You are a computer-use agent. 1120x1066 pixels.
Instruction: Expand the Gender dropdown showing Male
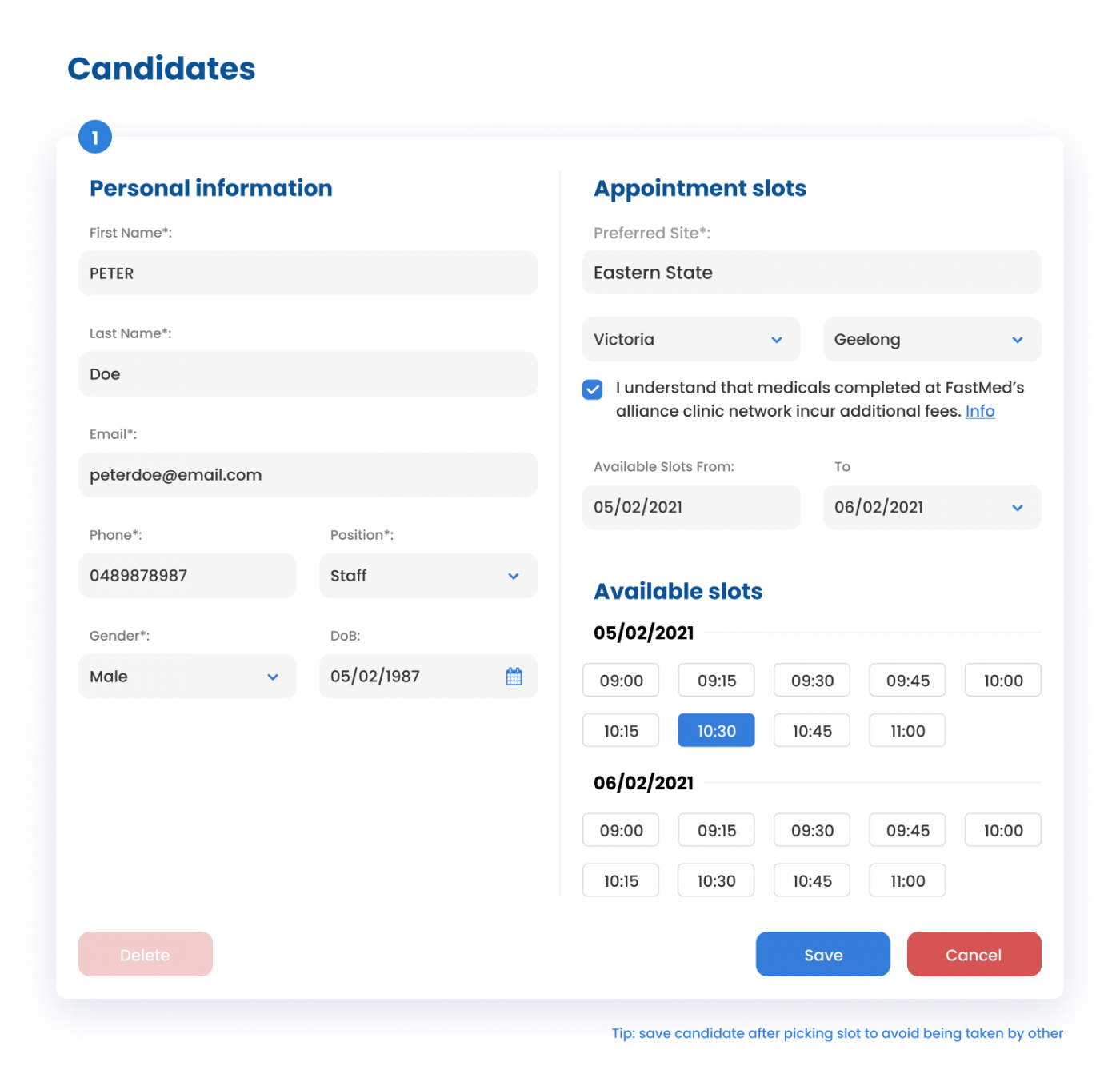(x=187, y=677)
